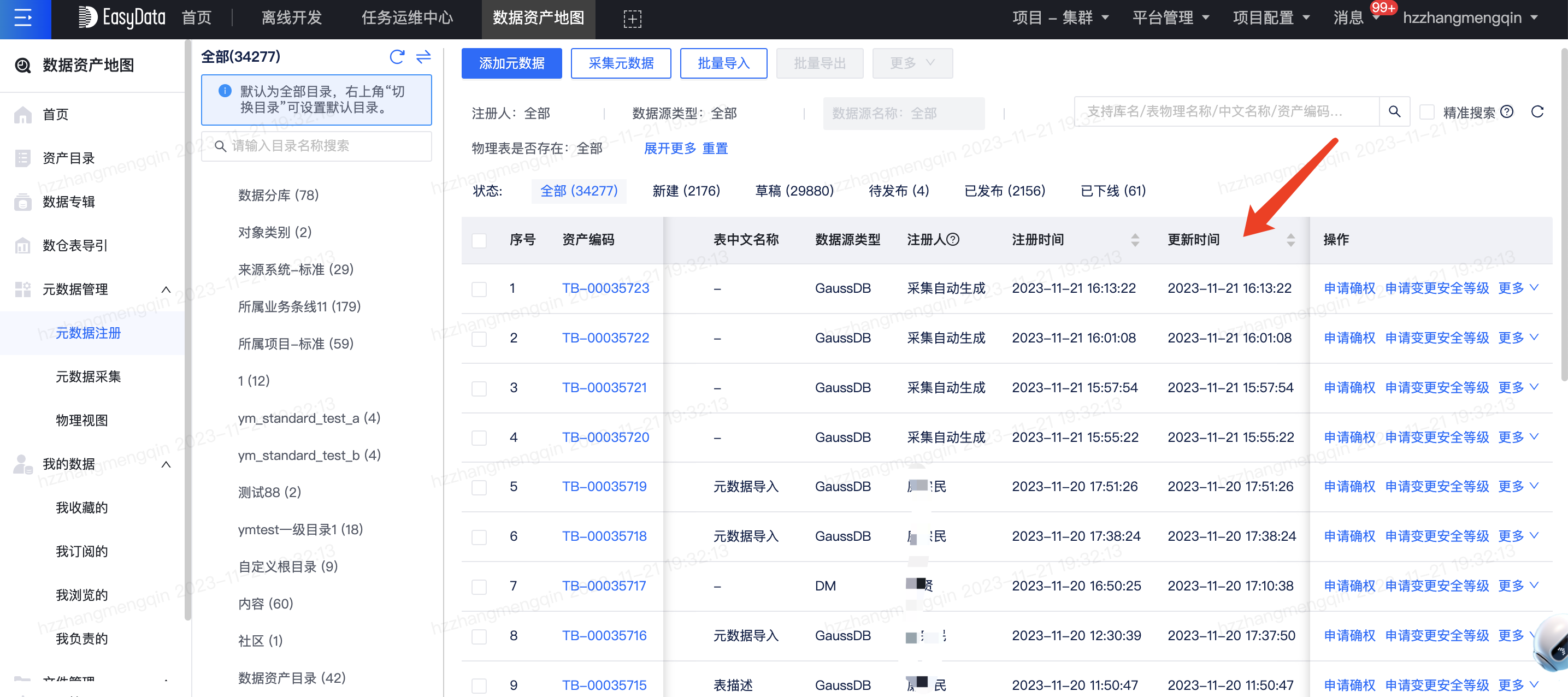Open 更多 menu for row TB-00035723
This screenshot has width=1568, height=697.
coord(1518,288)
